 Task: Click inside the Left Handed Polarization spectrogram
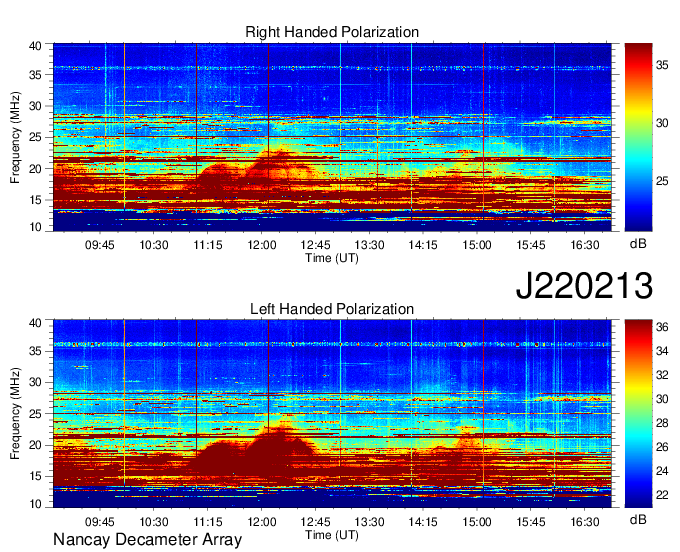[x=332, y=414]
